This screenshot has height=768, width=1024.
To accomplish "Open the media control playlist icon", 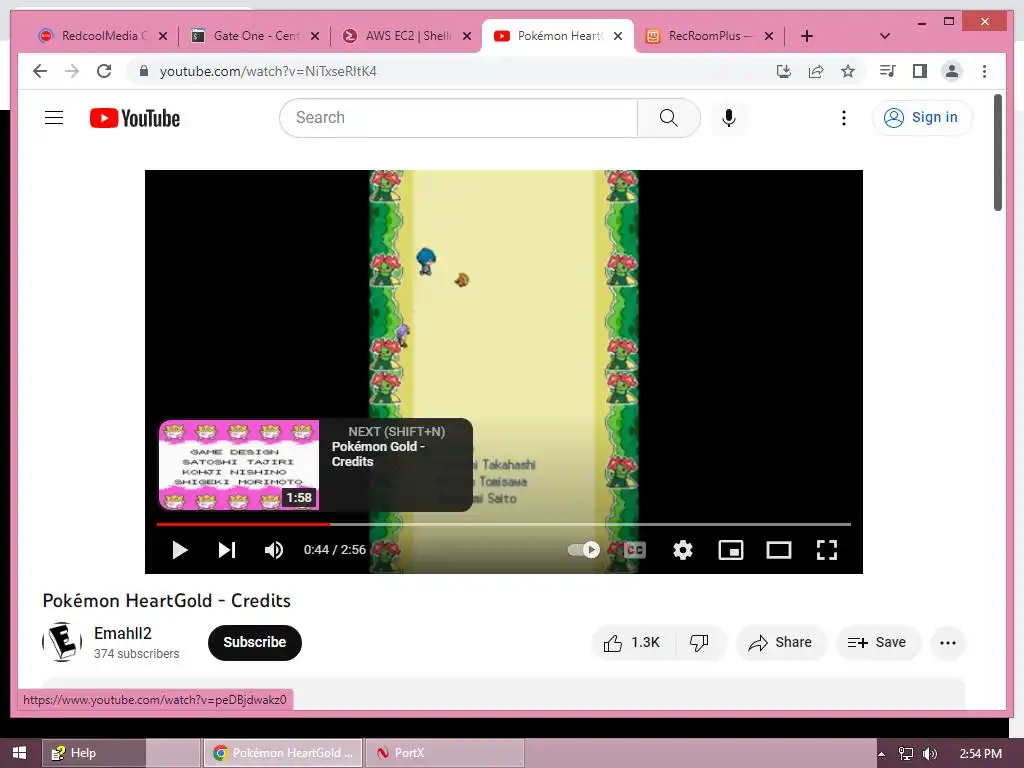I will tap(888, 71).
